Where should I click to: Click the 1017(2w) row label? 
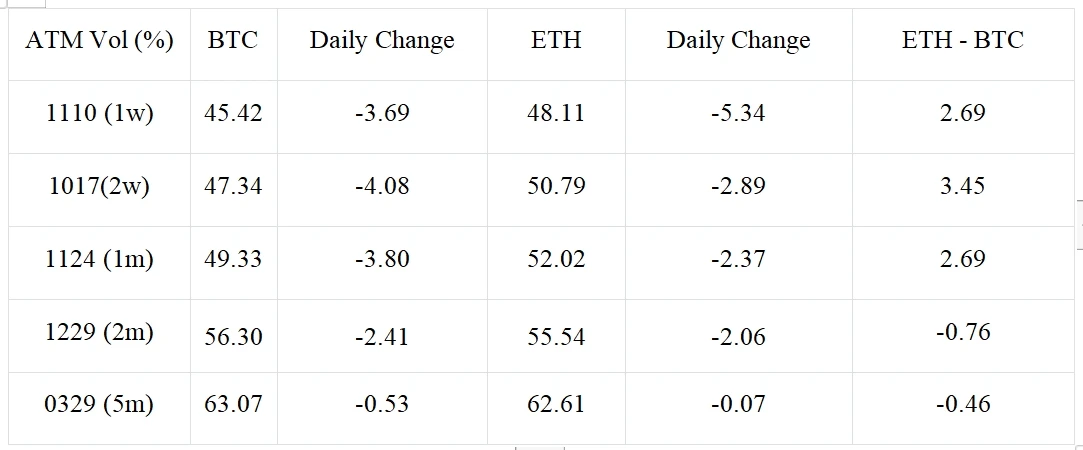100,186
